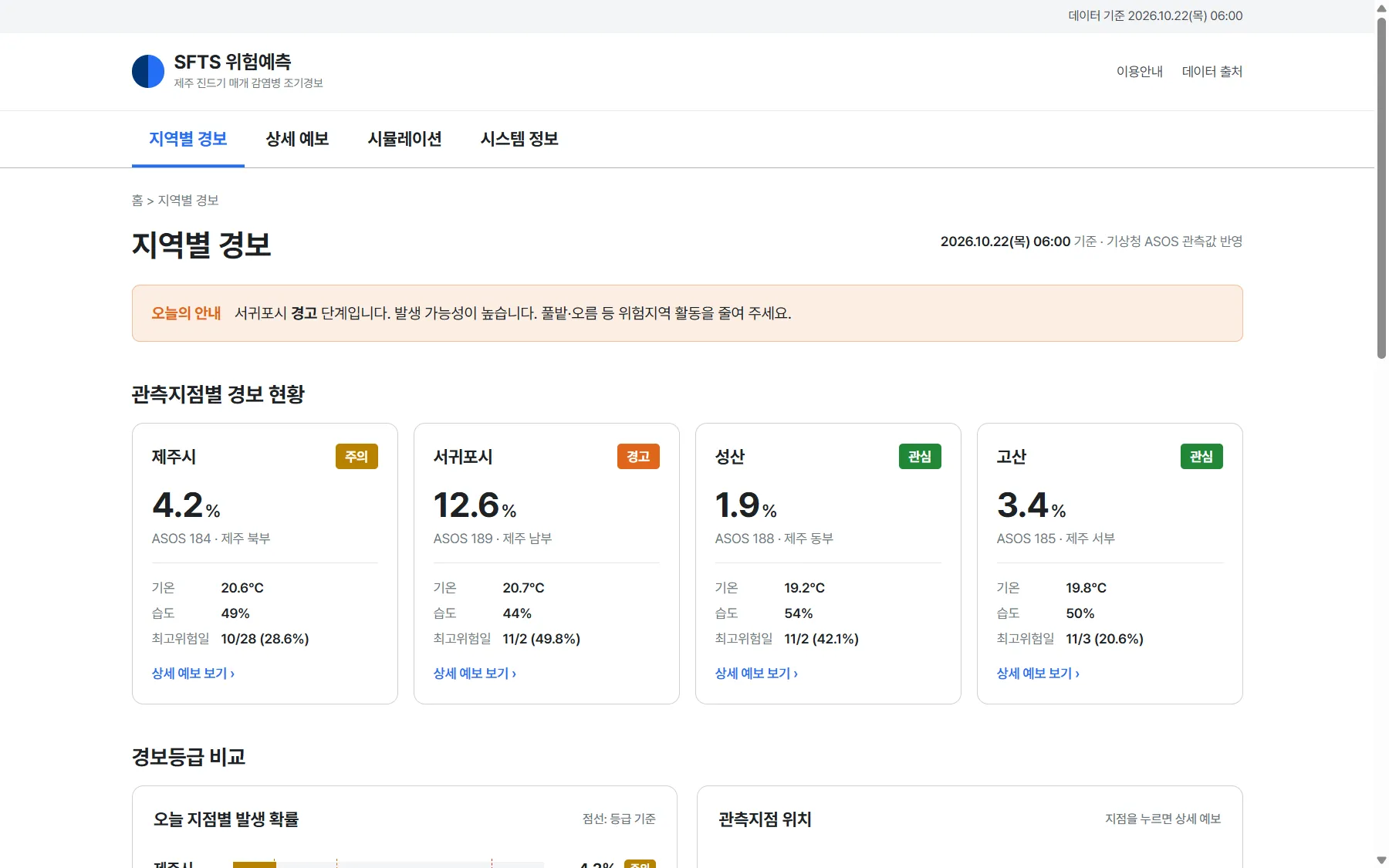The image size is (1389, 868).
Task: Click the 주의 badge on 제주시 card
Action: click(x=357, y=457)
